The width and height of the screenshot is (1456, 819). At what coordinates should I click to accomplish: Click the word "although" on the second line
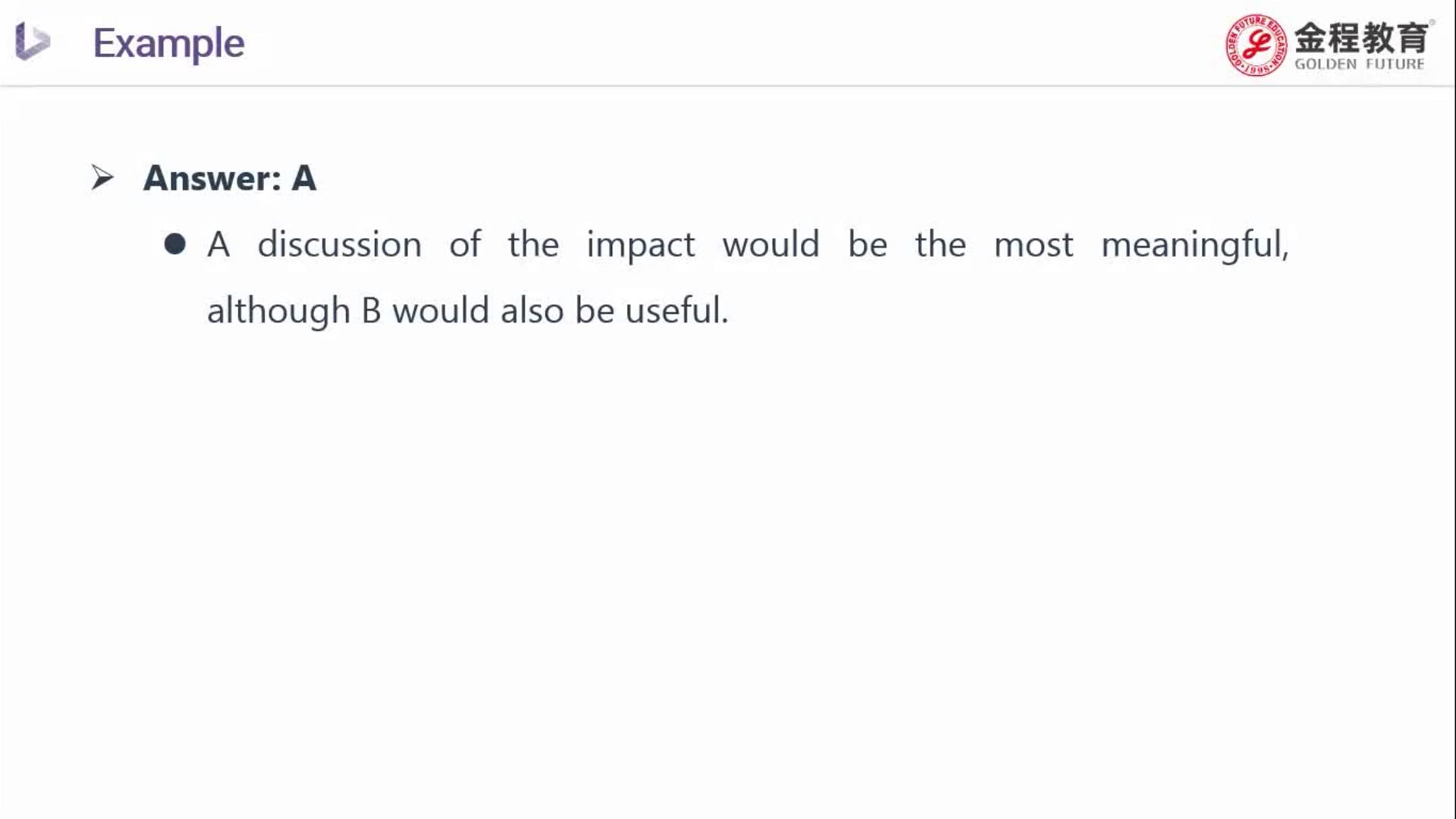coord(278,311)
